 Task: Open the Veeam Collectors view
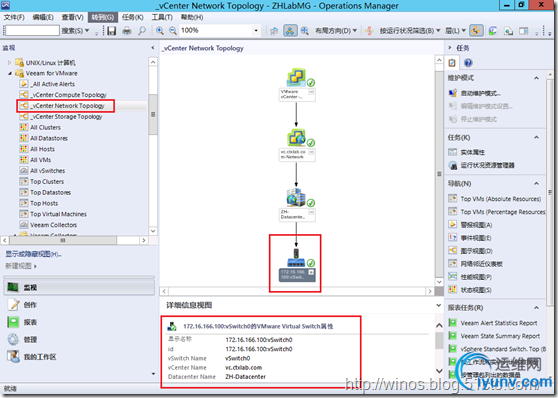coord(53,225)
